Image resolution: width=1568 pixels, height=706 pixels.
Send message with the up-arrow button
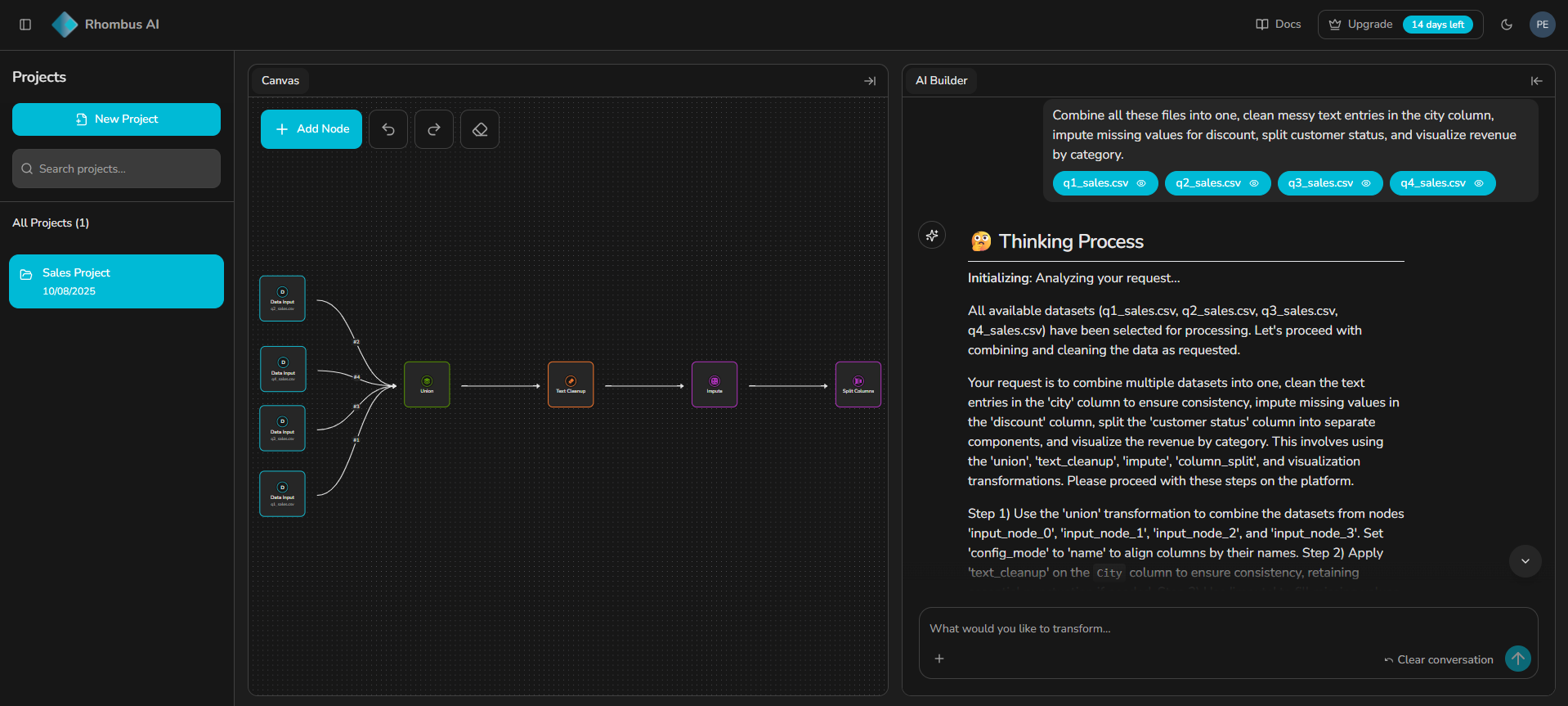[1518, 659]
